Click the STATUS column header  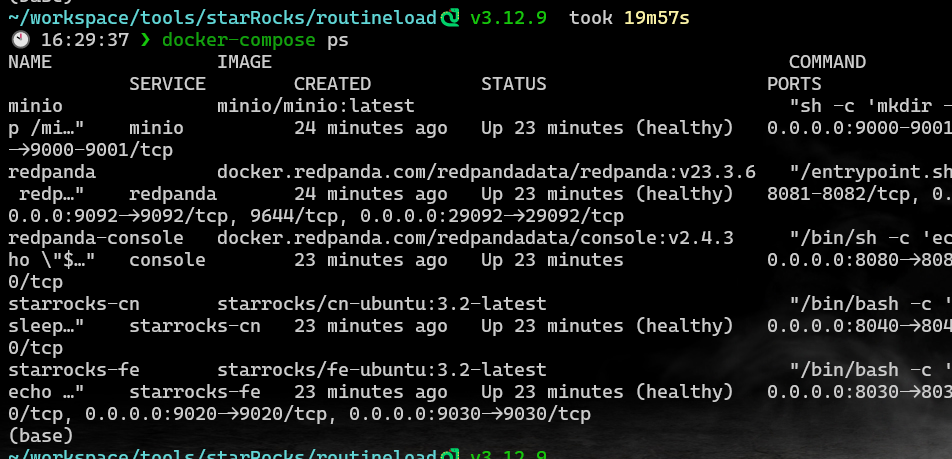[x=514, y=84]
